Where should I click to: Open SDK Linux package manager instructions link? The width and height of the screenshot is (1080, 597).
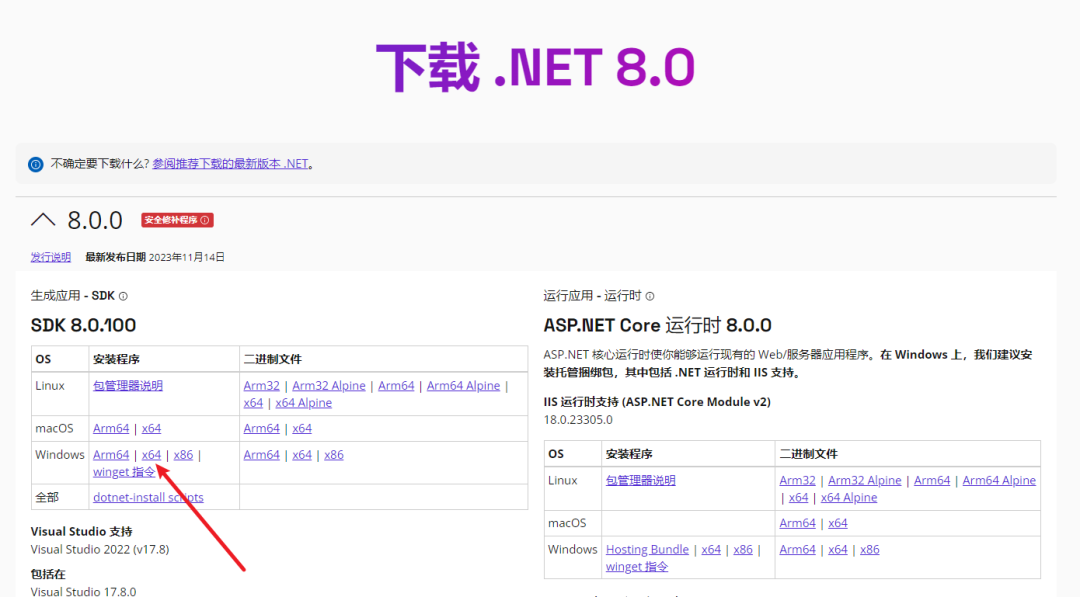tap(127, 386)
